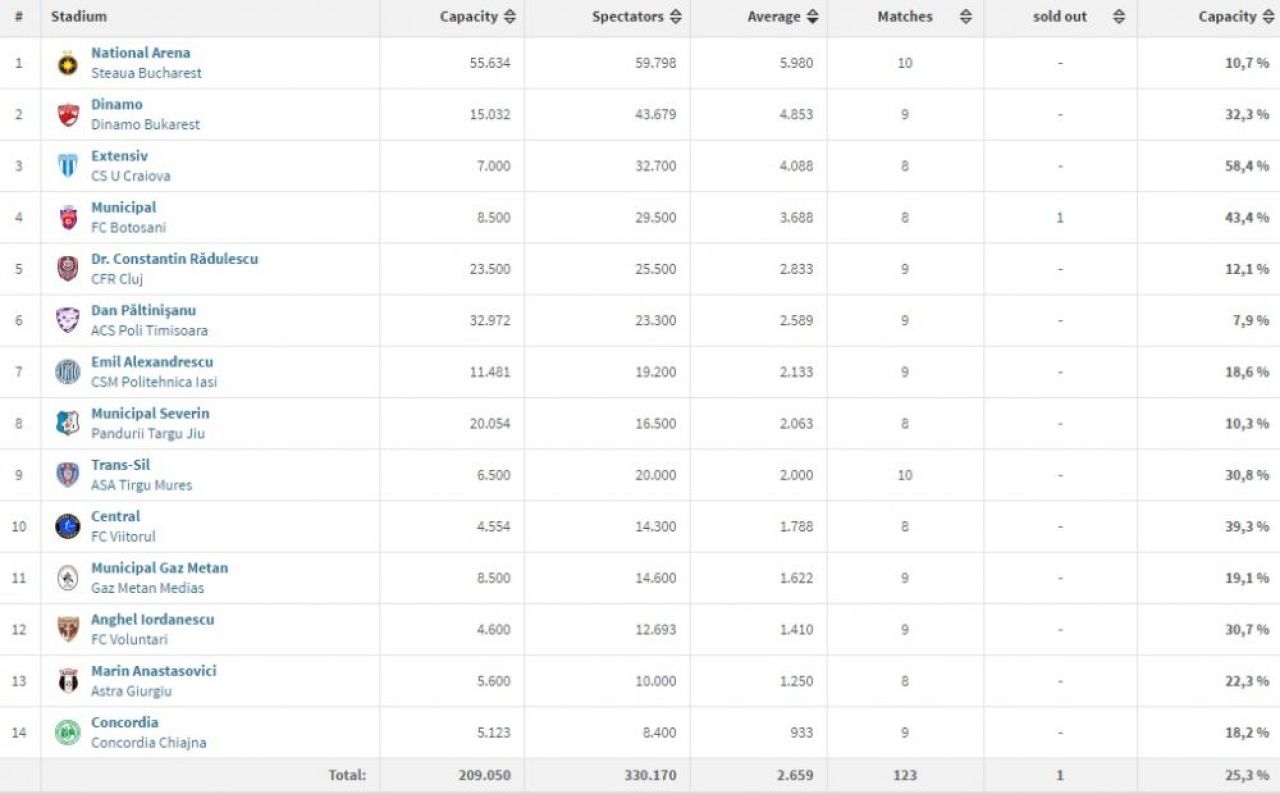
Task: Open the Central stadium link
Action: point(116,517)
